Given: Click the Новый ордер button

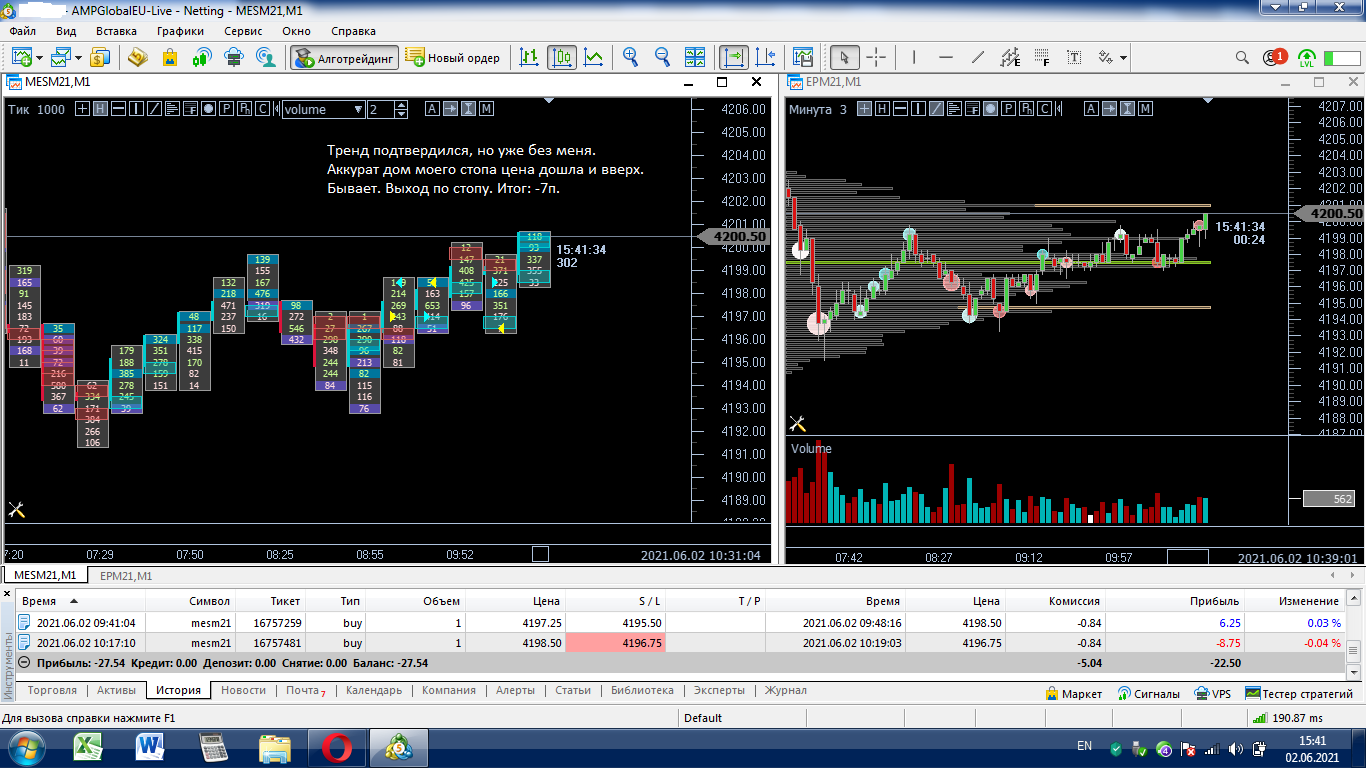Looking at the screenshot, I should (453, 57).
